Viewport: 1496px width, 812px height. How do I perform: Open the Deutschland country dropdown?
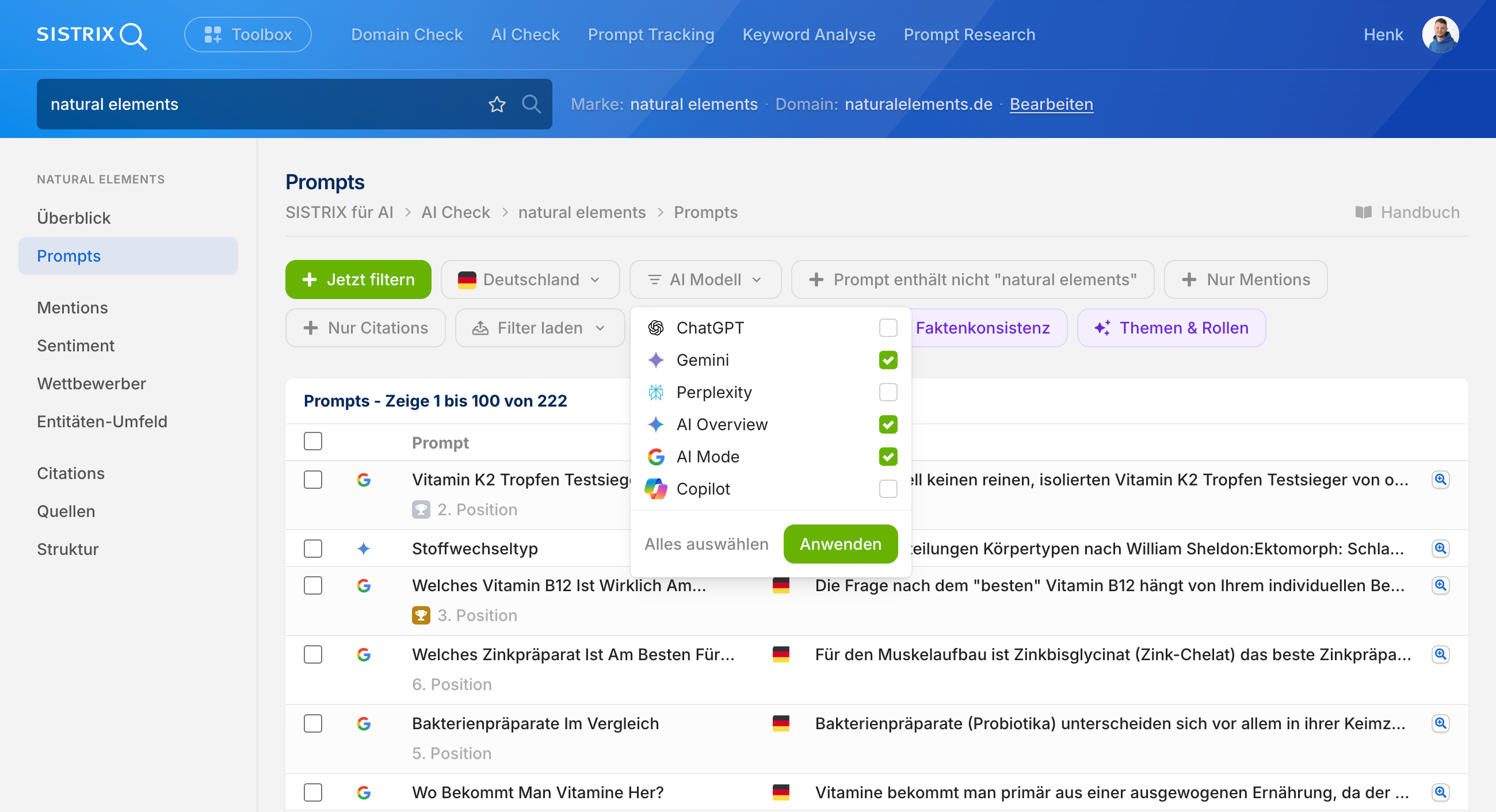[x=529, y=279]
